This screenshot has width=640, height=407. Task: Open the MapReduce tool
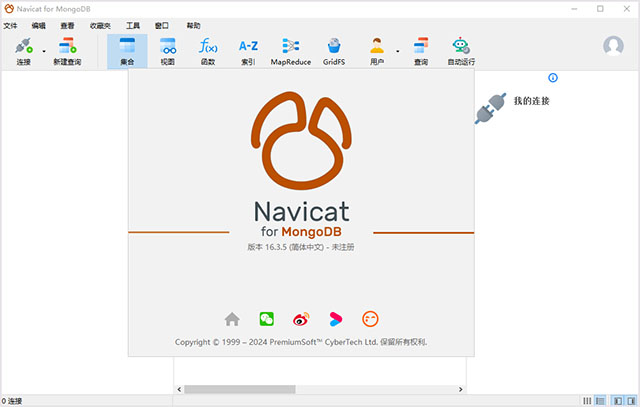291,50
